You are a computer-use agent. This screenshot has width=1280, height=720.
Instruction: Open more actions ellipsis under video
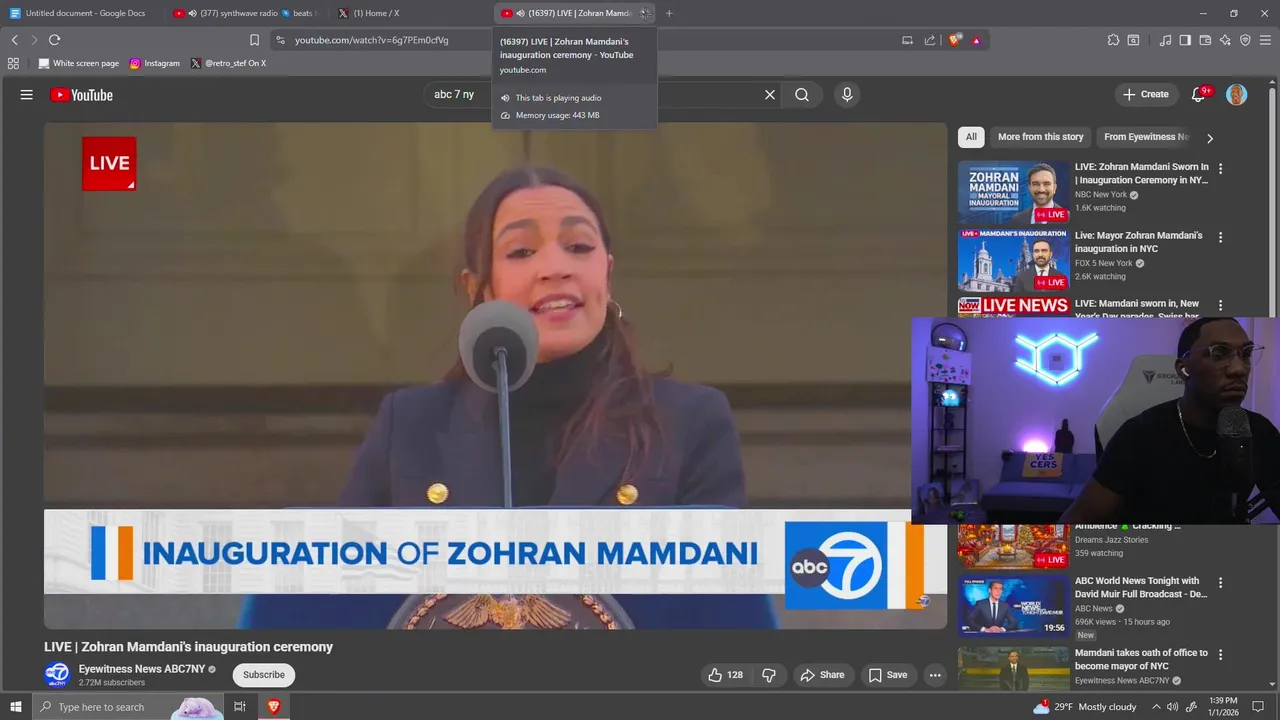(x=935, y=675)
